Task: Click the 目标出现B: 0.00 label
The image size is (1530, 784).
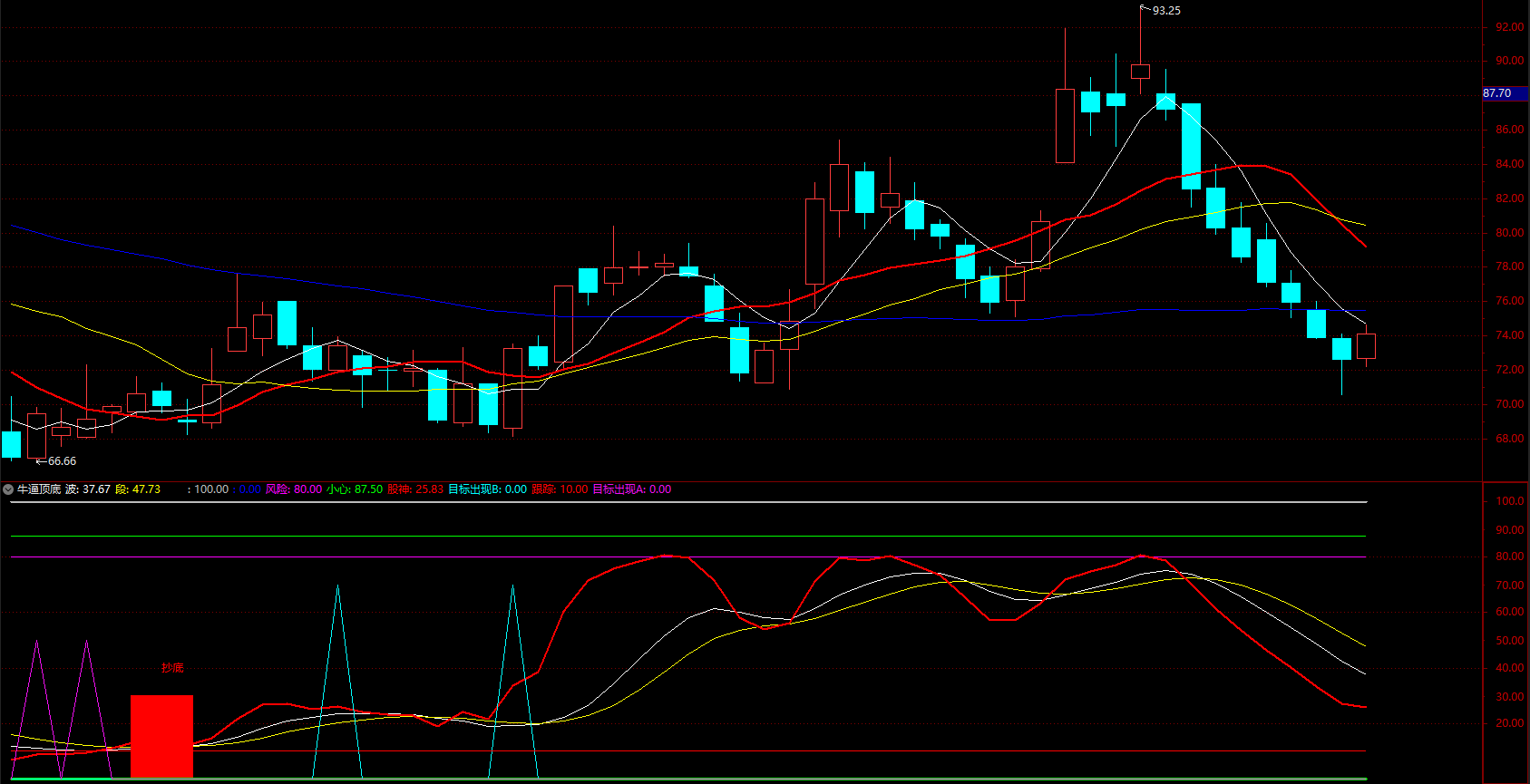Action: pos(487,489)
